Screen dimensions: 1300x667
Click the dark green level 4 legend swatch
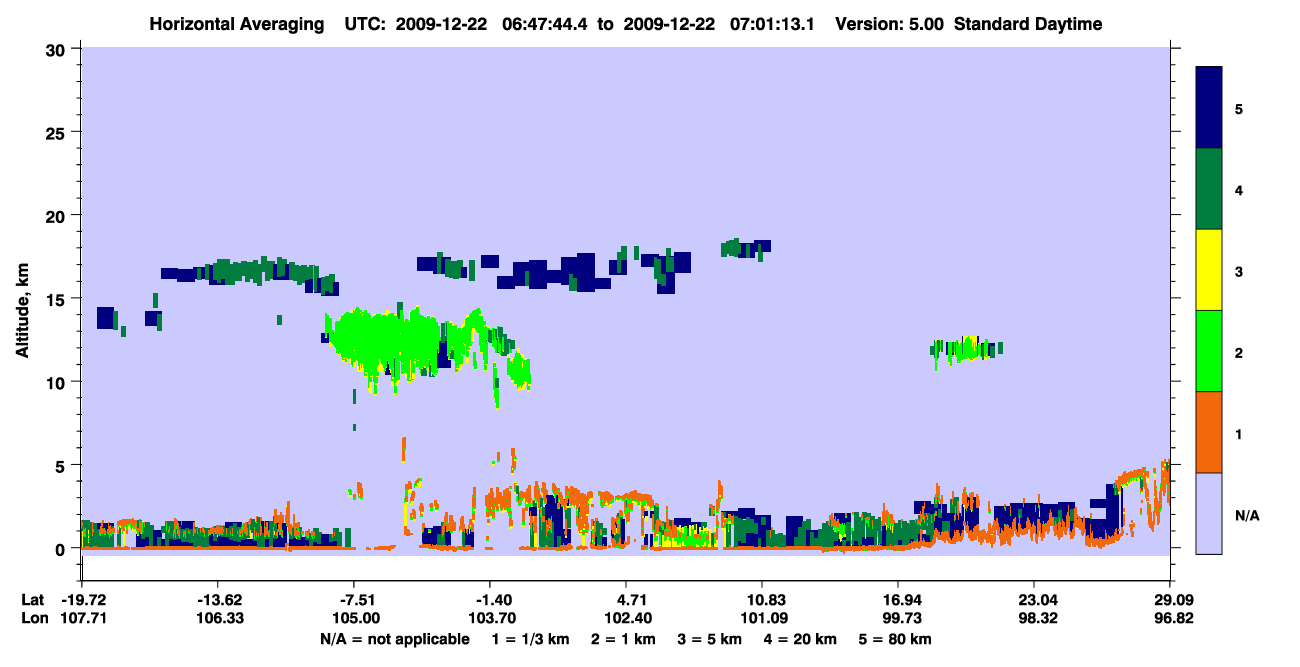pyautogui.click(x=1209, y=189)
